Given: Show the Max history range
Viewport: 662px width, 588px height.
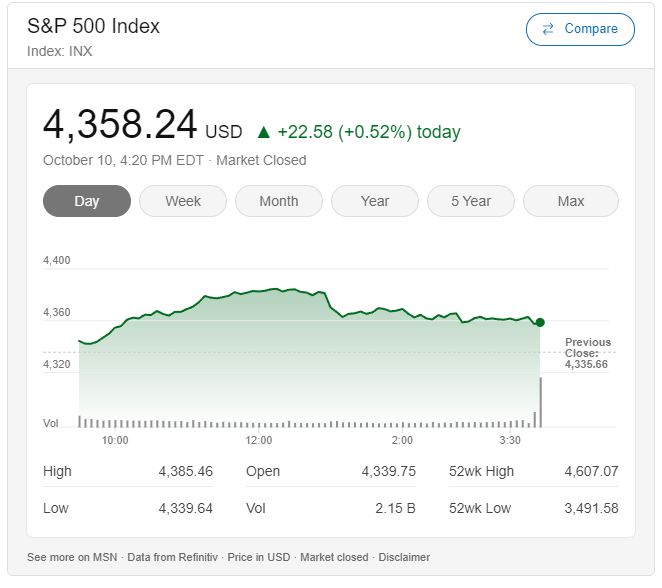Looking at the screenshot, I should [571, 201].
